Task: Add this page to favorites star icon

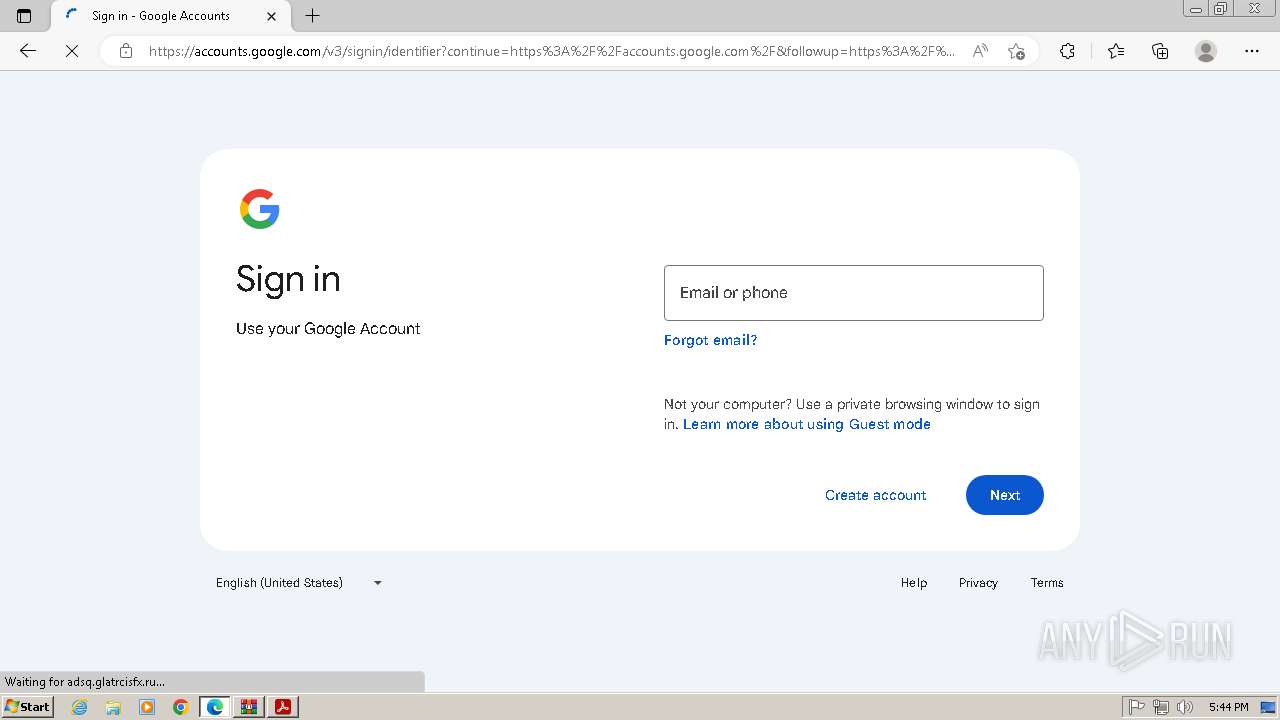Action: (x=1016, y=51)
